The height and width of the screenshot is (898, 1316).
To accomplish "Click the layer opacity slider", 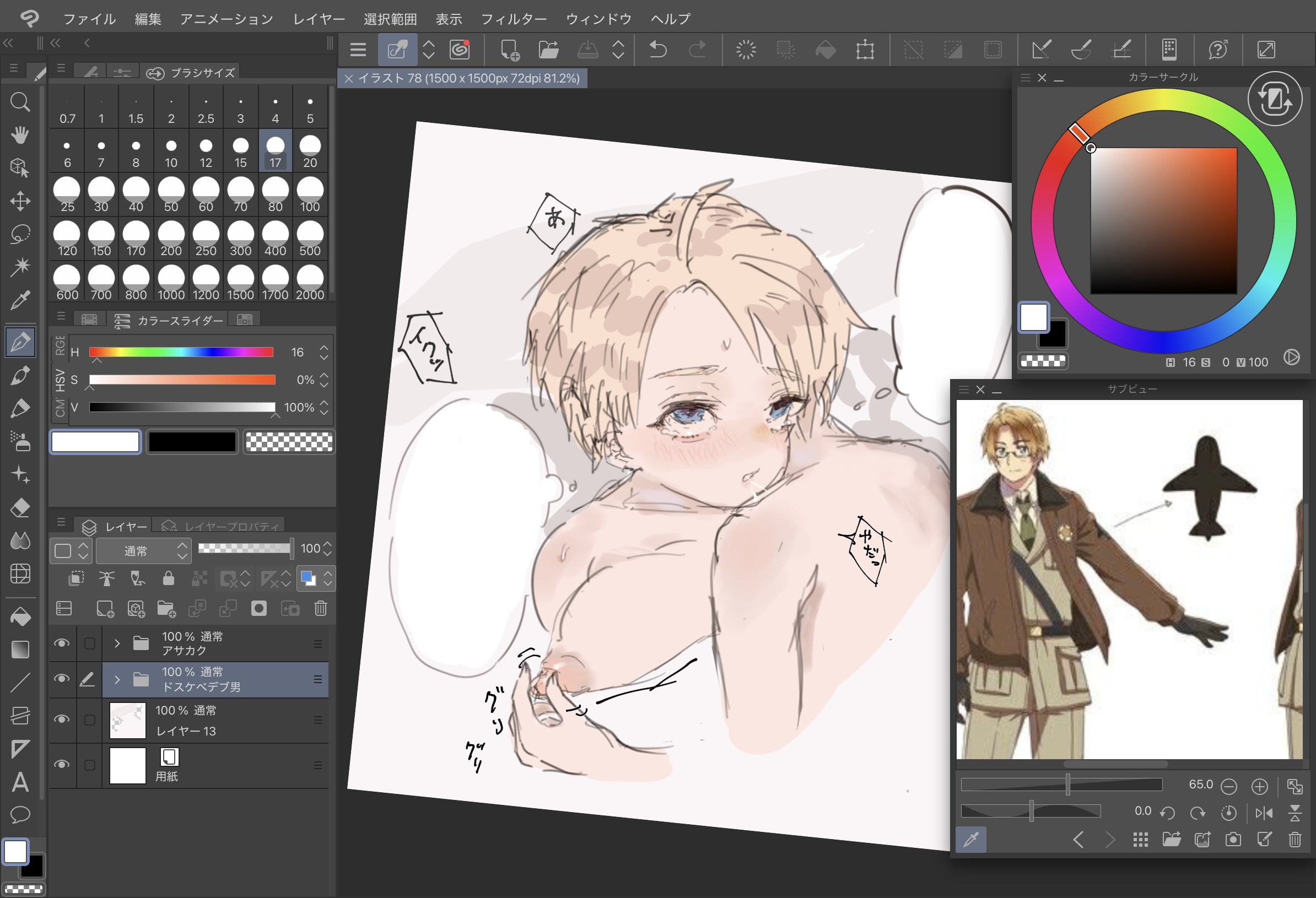I will point(245,548).
